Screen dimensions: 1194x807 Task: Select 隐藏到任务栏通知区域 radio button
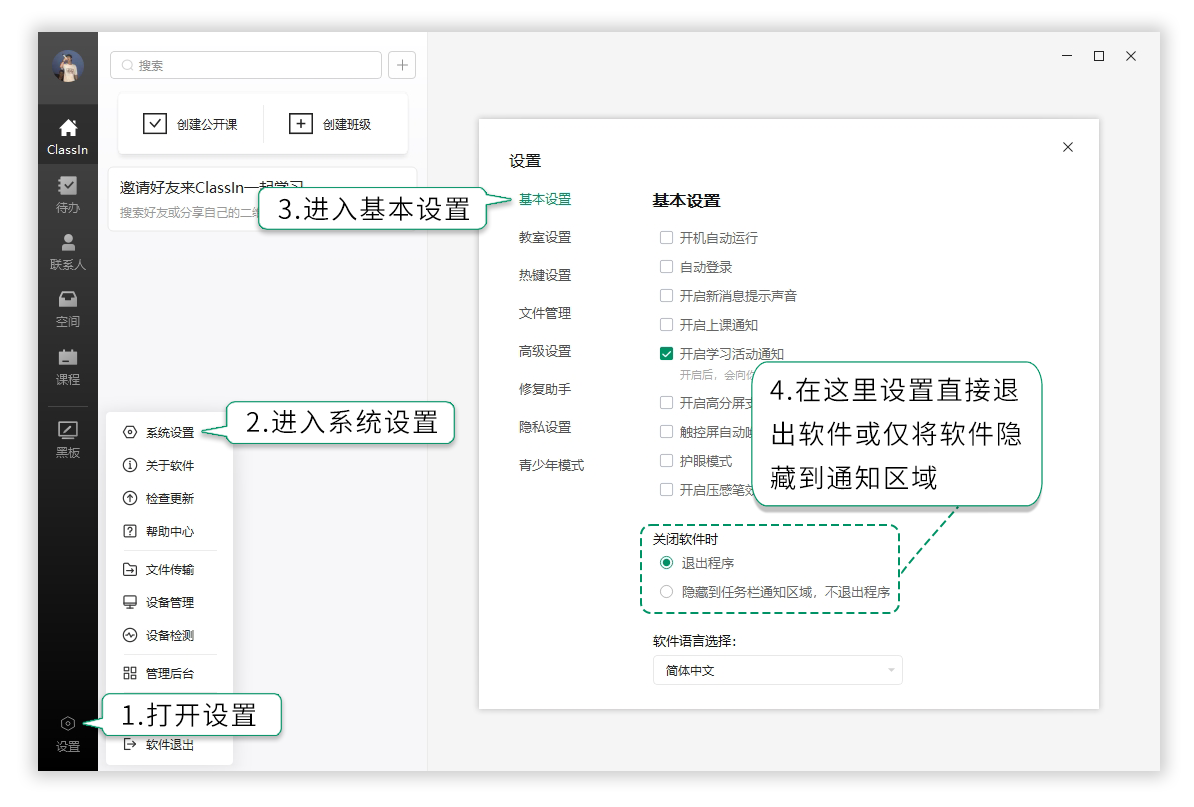pyautogui.click(x=666, y=592)
